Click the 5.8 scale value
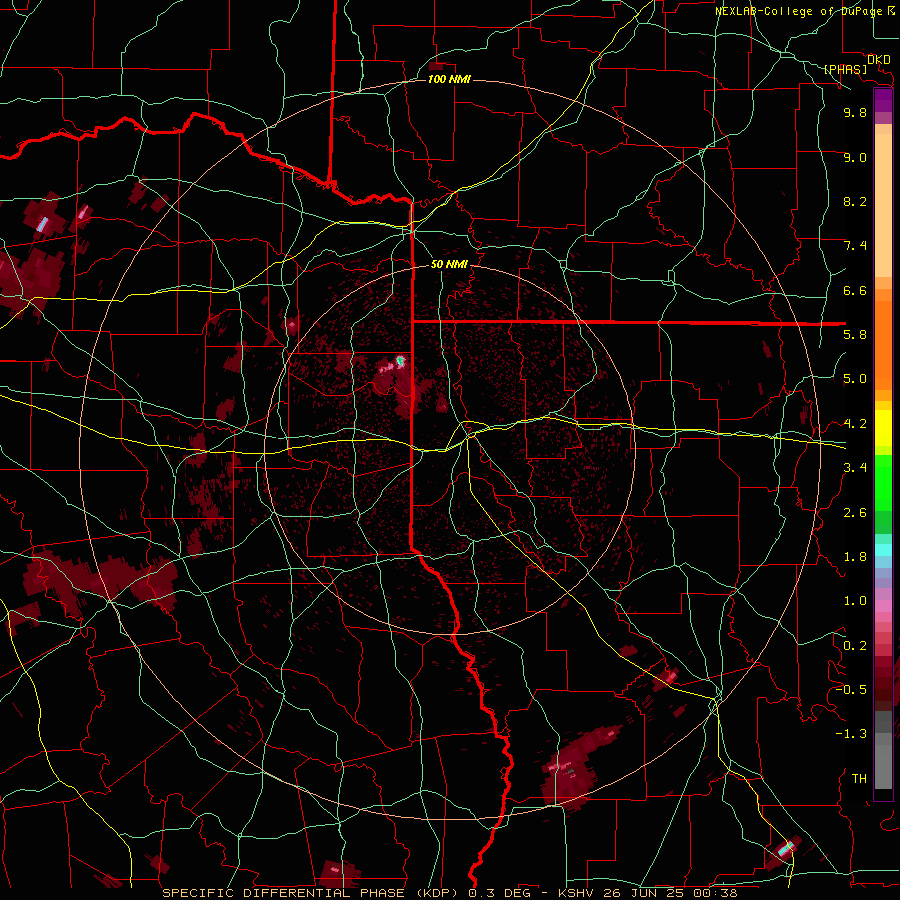The image size is (900, 900). coord(855,335)
